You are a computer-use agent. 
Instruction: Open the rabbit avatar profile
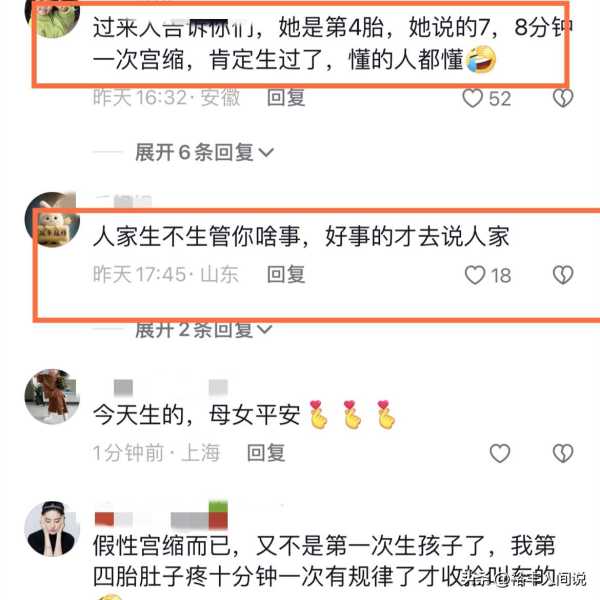(x=52, y=220)
